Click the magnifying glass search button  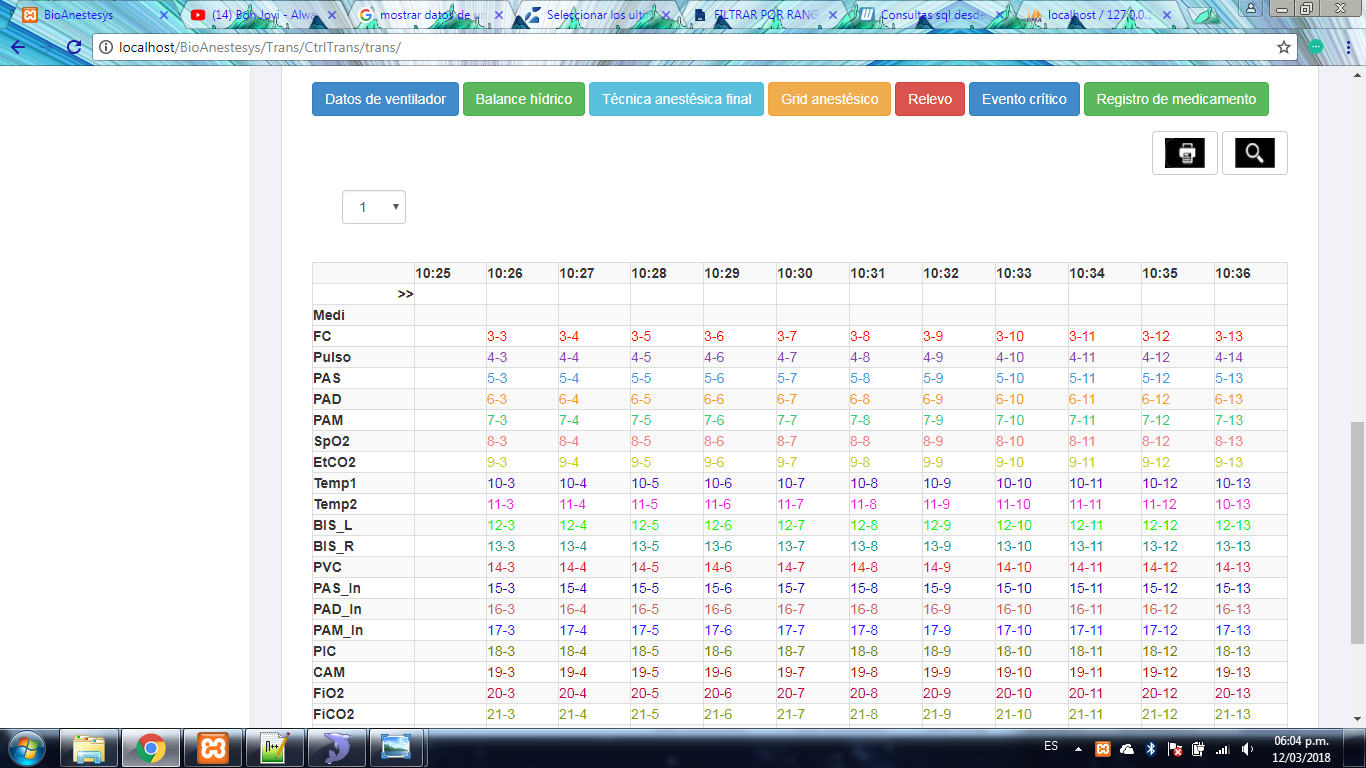1254,153
